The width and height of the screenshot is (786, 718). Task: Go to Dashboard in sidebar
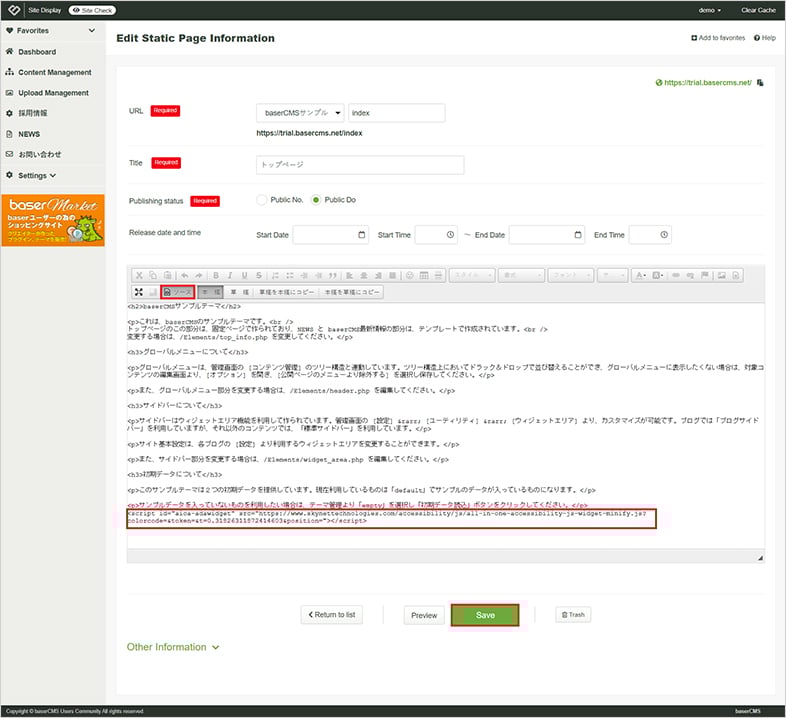(x=37, y=52)
